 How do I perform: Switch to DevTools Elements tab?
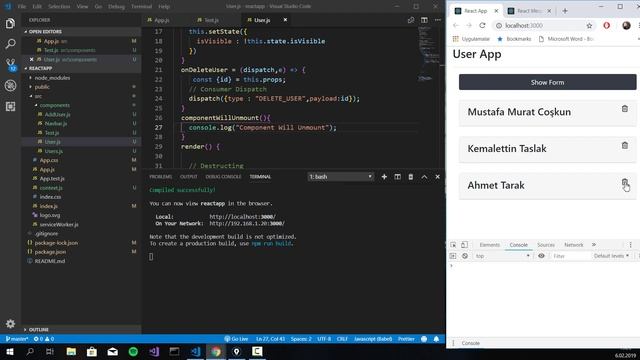point(489,245)
